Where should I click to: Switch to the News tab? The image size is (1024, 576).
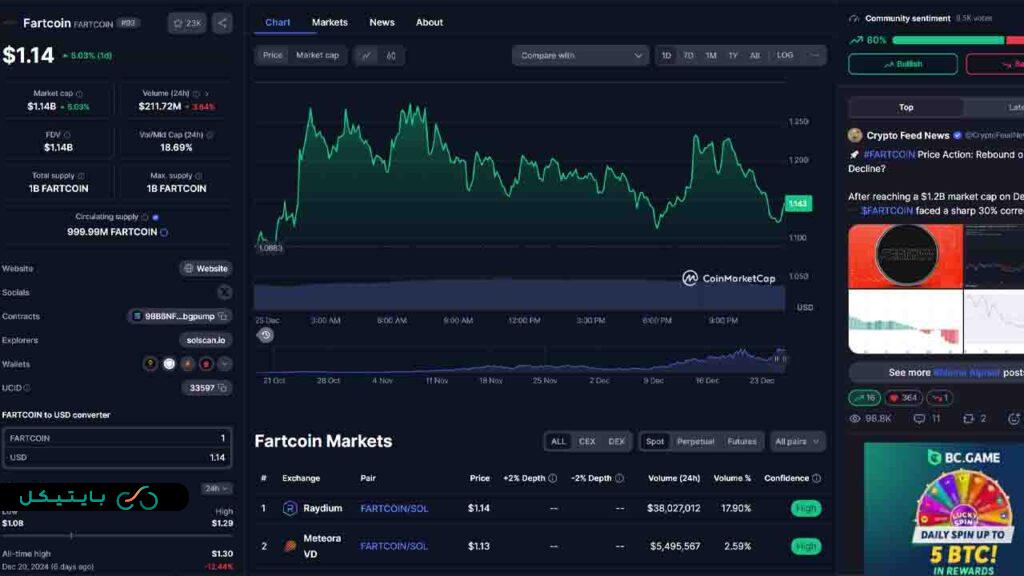[382, 22]
